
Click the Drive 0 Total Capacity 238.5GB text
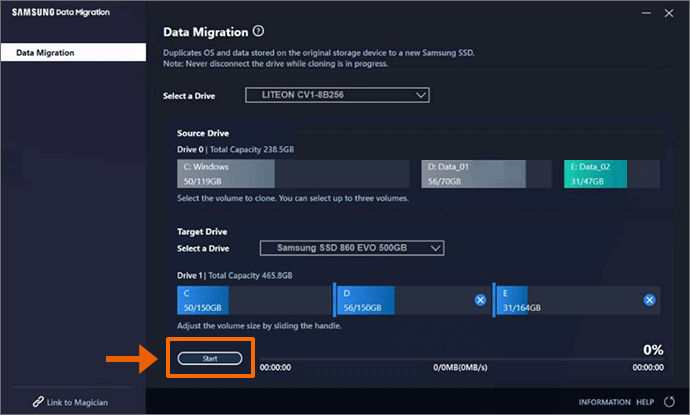(235, 150)
